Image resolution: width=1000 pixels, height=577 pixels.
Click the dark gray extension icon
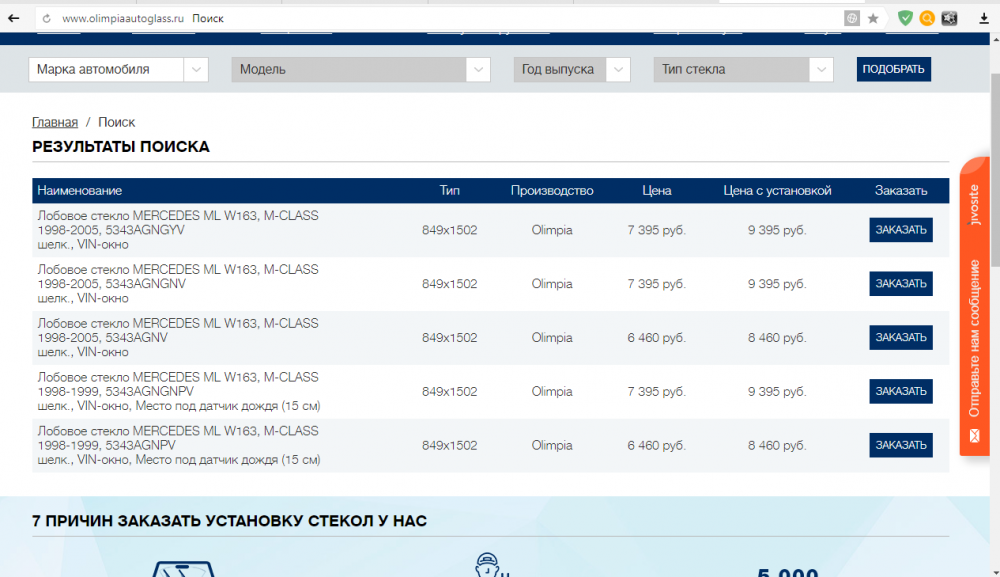(x=950, y=18)
